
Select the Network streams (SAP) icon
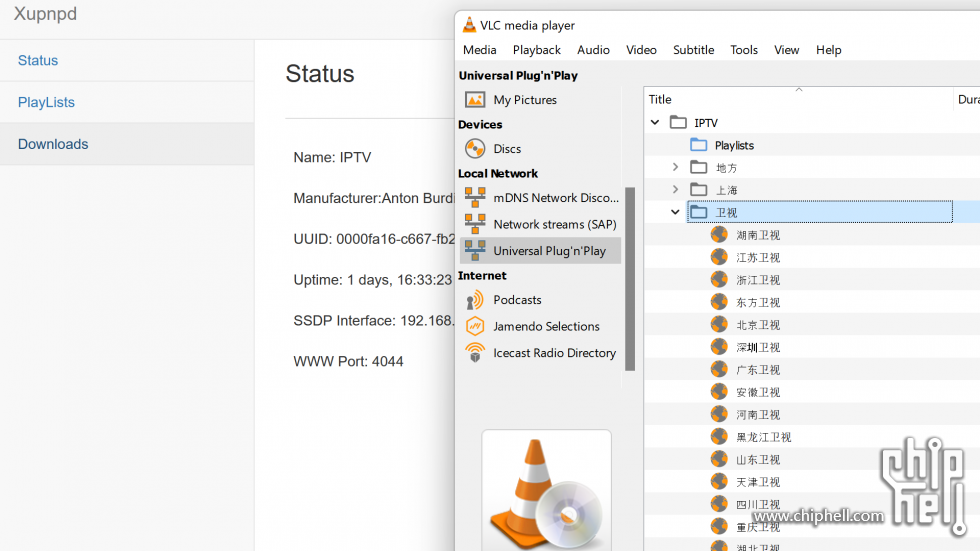click(x=475, y=224)
